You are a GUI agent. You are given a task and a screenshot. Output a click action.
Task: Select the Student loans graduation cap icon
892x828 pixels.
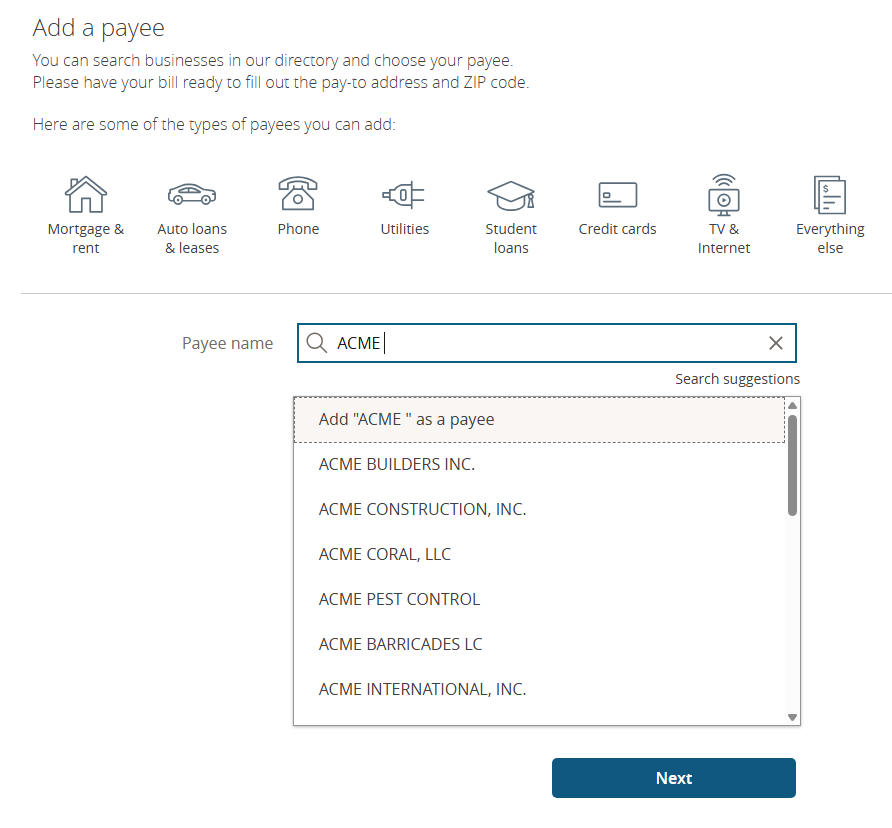(x=511, y=196)
